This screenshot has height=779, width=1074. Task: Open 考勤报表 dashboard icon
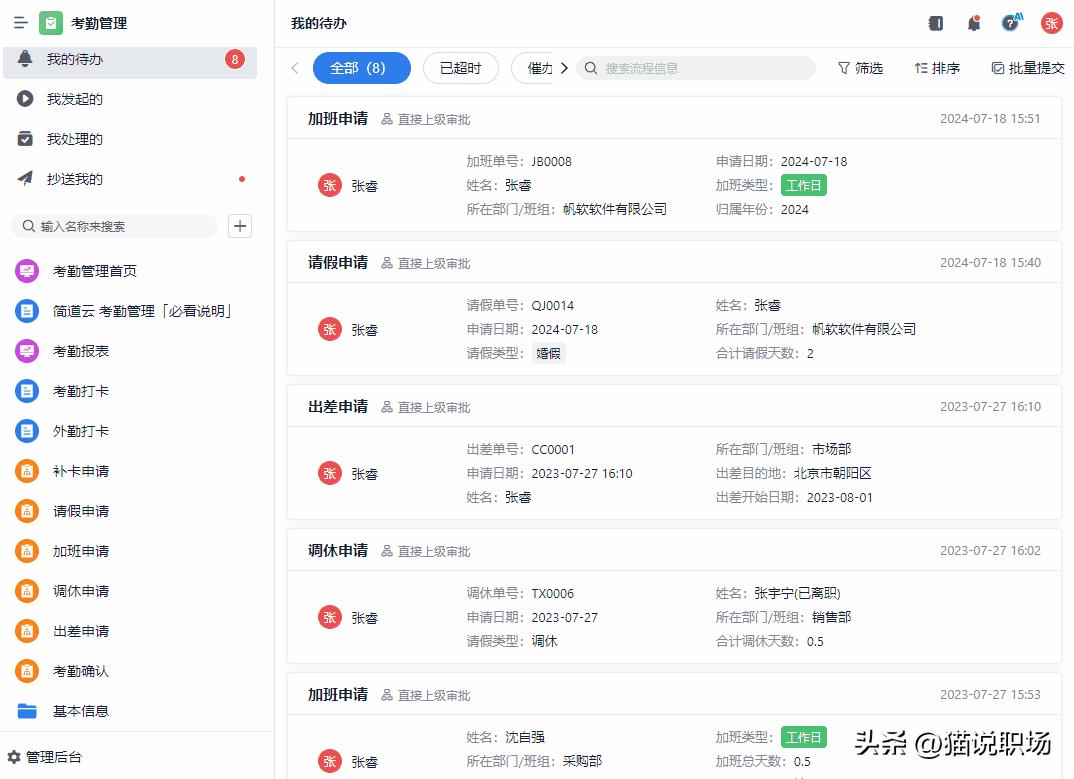pyautogui.click(x=27, y=351)
